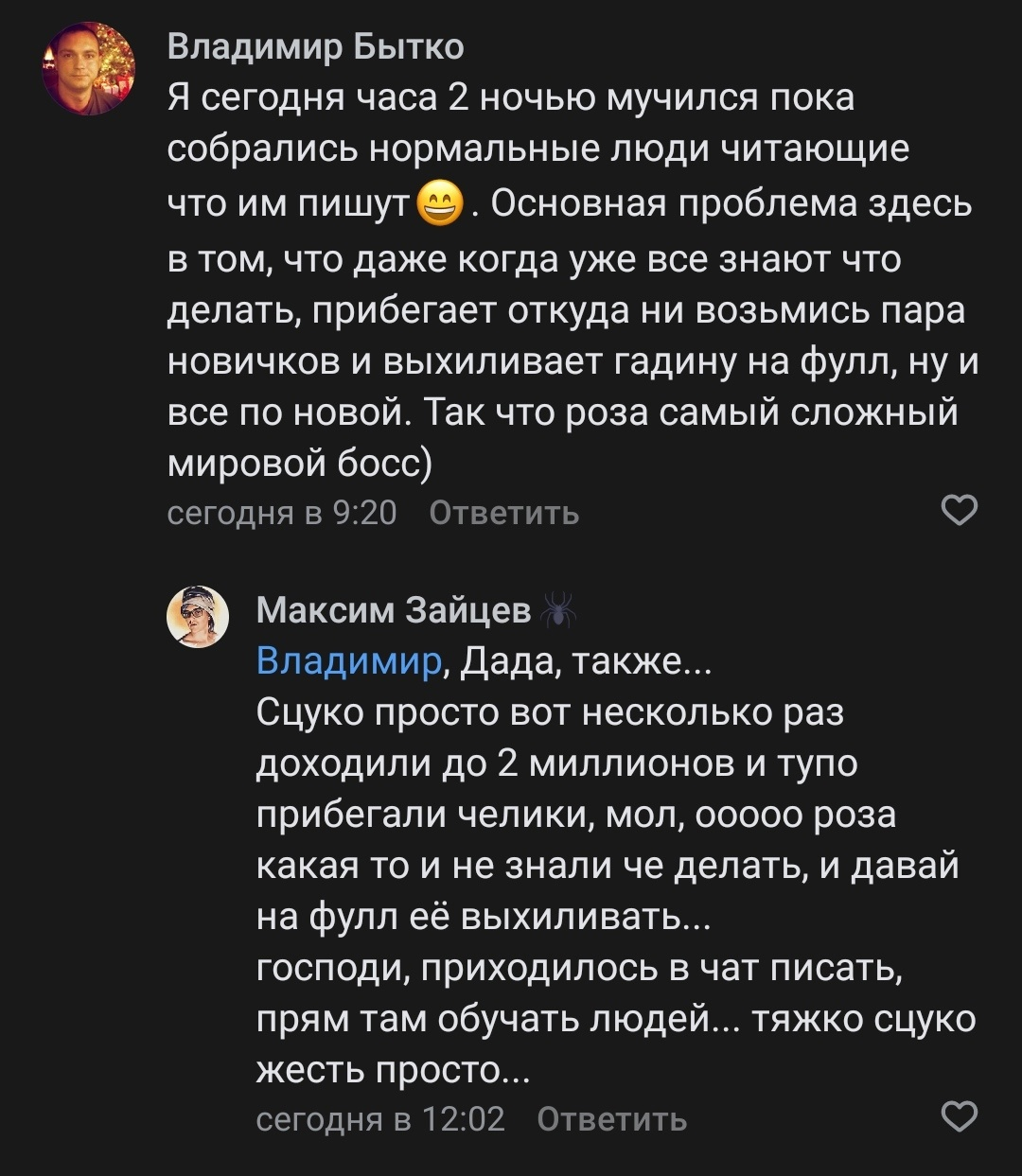Click the line ending 'мировой босс)'

point(299,464)
